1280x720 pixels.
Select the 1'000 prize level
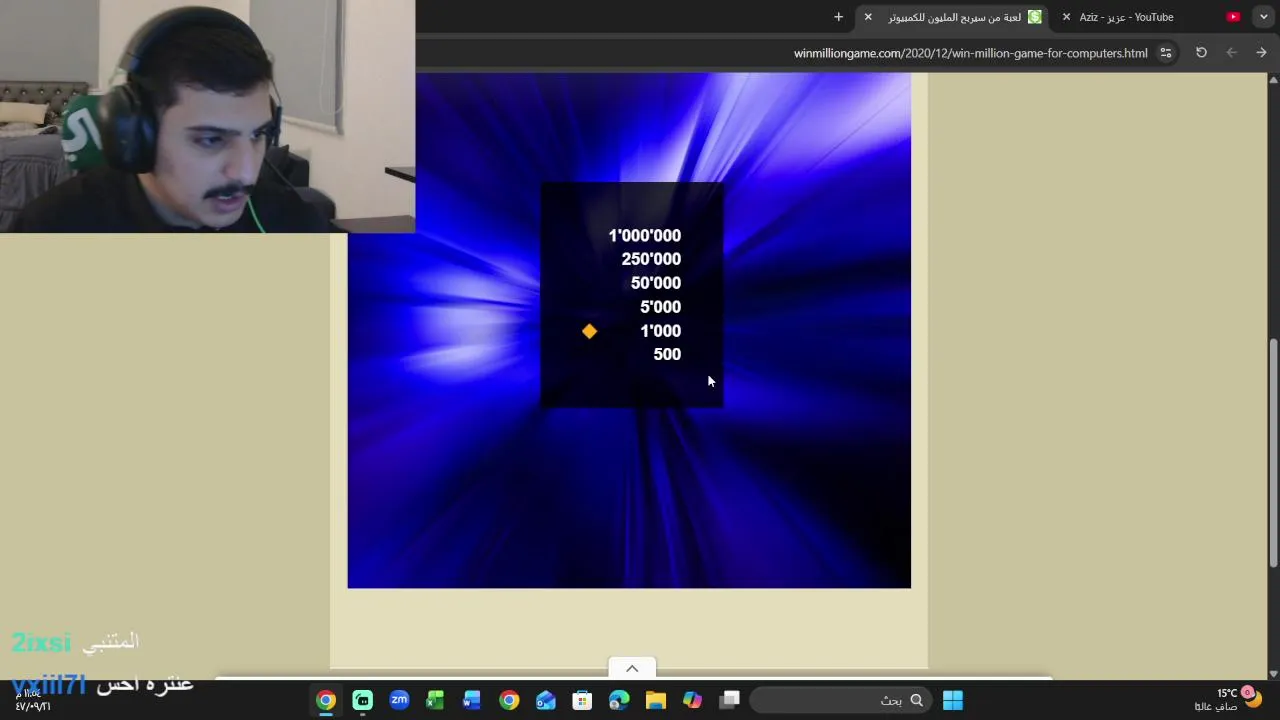(660, 331)
